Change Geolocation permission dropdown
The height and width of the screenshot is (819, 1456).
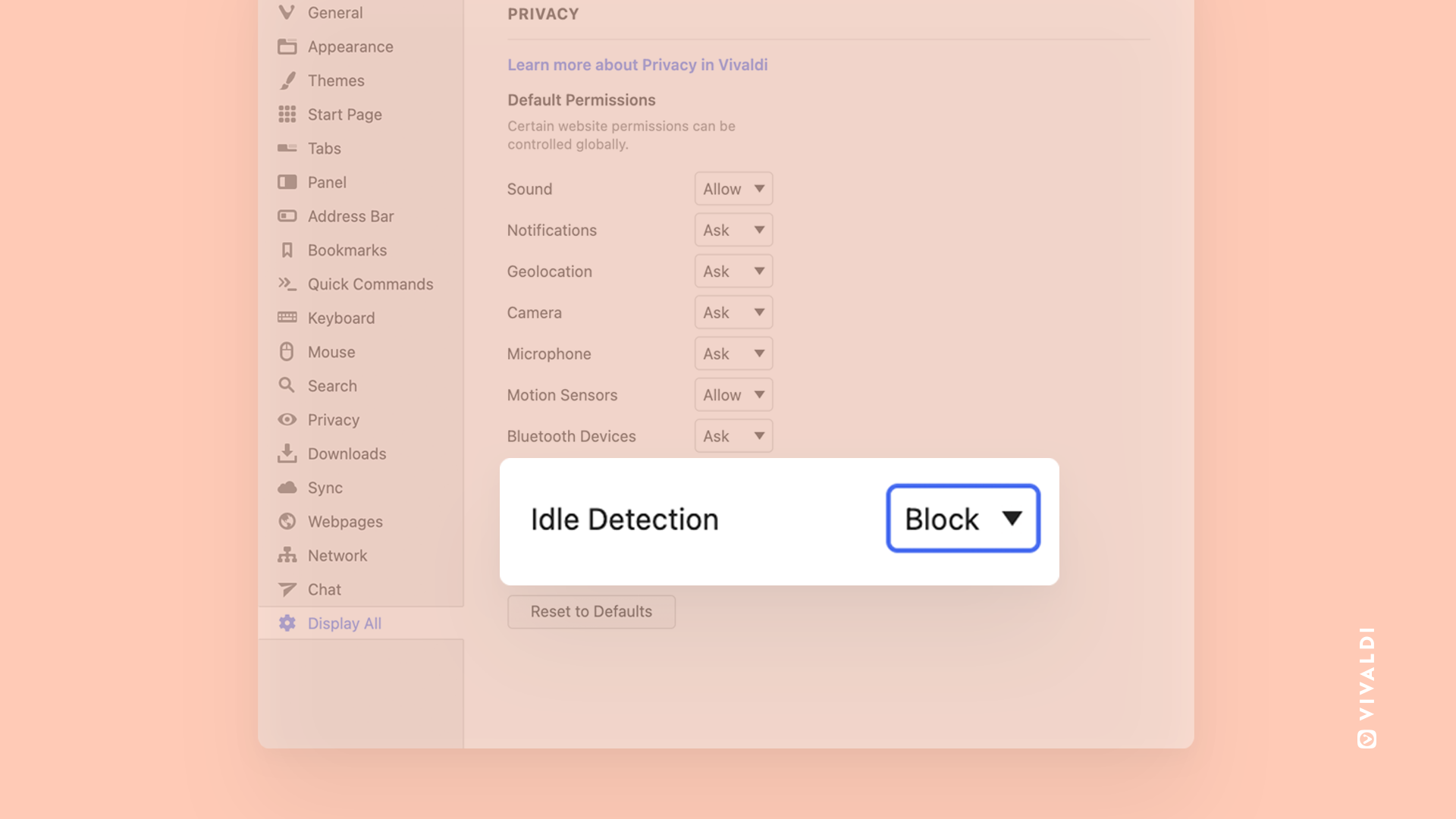[x=733, y=270]
